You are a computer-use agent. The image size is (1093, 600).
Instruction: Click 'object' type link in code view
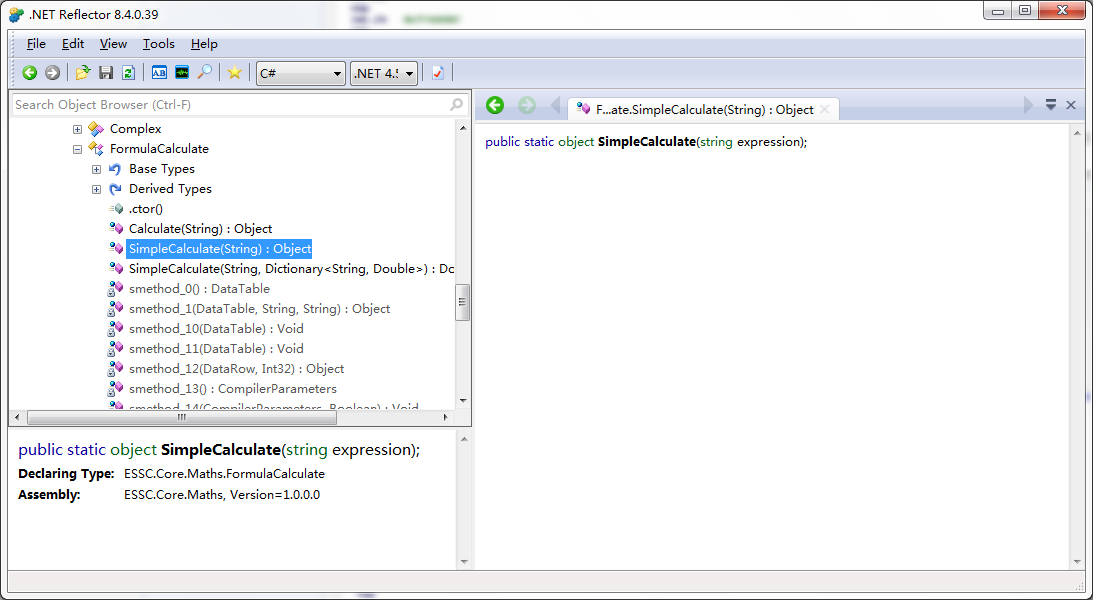(x=576, y=142)
